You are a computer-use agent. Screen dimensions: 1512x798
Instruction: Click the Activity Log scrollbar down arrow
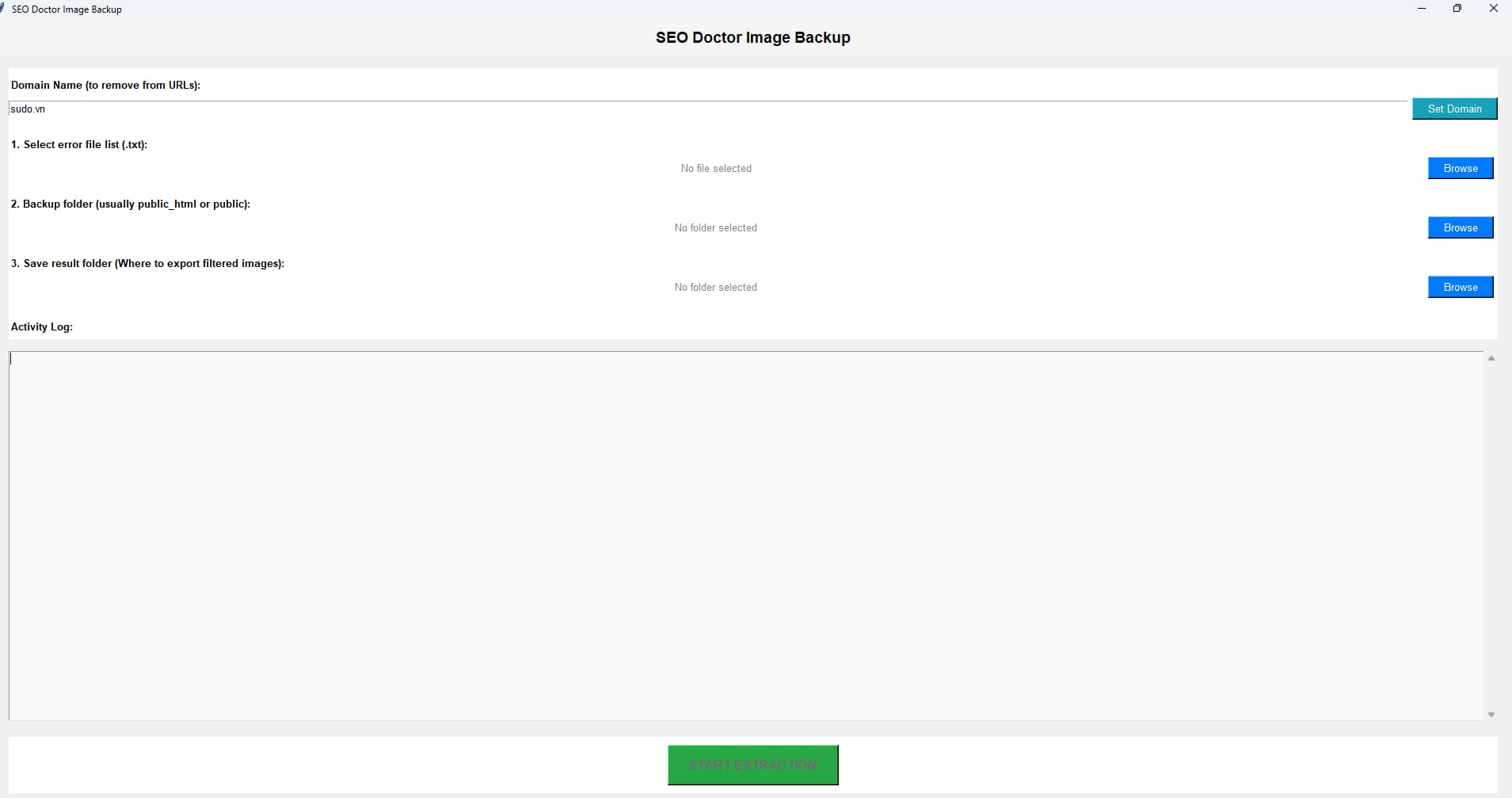coord(1492,714)
